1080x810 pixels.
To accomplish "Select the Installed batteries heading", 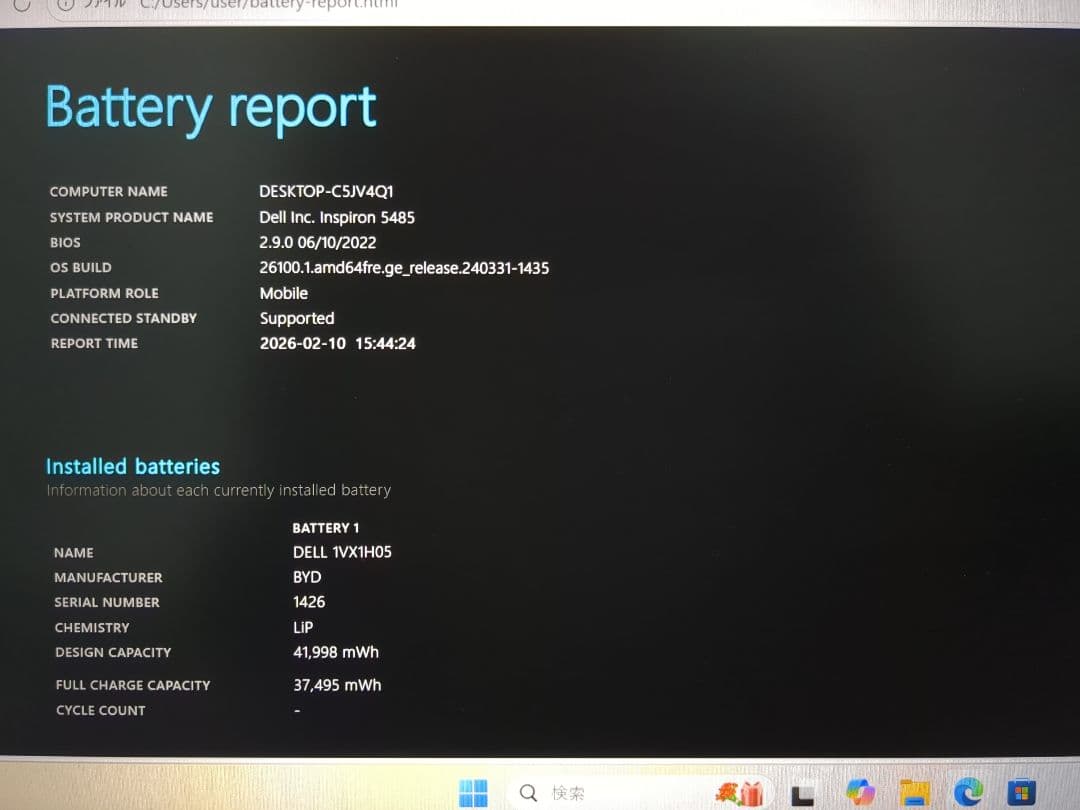I will tap(132, 466).
